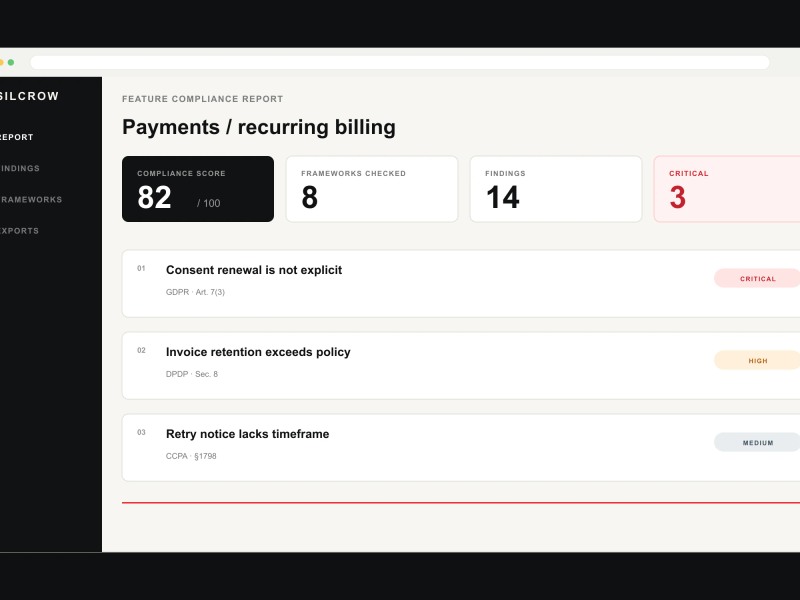Click the CCPA · §1798 reference
Viewport: 800px width, 600px height.
(x=191, y=456)
